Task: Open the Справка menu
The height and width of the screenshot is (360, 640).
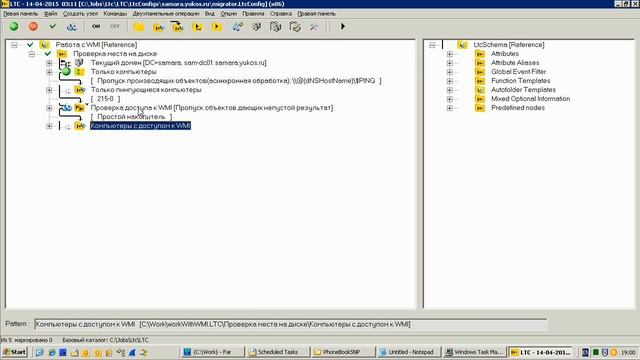Action: coord(281,13)
